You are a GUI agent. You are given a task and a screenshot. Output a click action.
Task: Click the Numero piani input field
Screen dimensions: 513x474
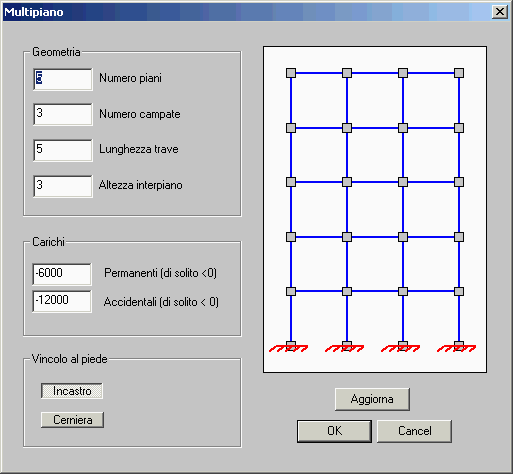click(x=63, y=79)
